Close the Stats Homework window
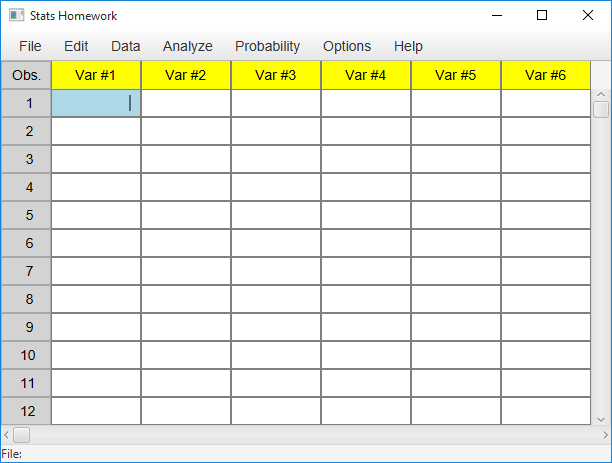 pos(587,16)
